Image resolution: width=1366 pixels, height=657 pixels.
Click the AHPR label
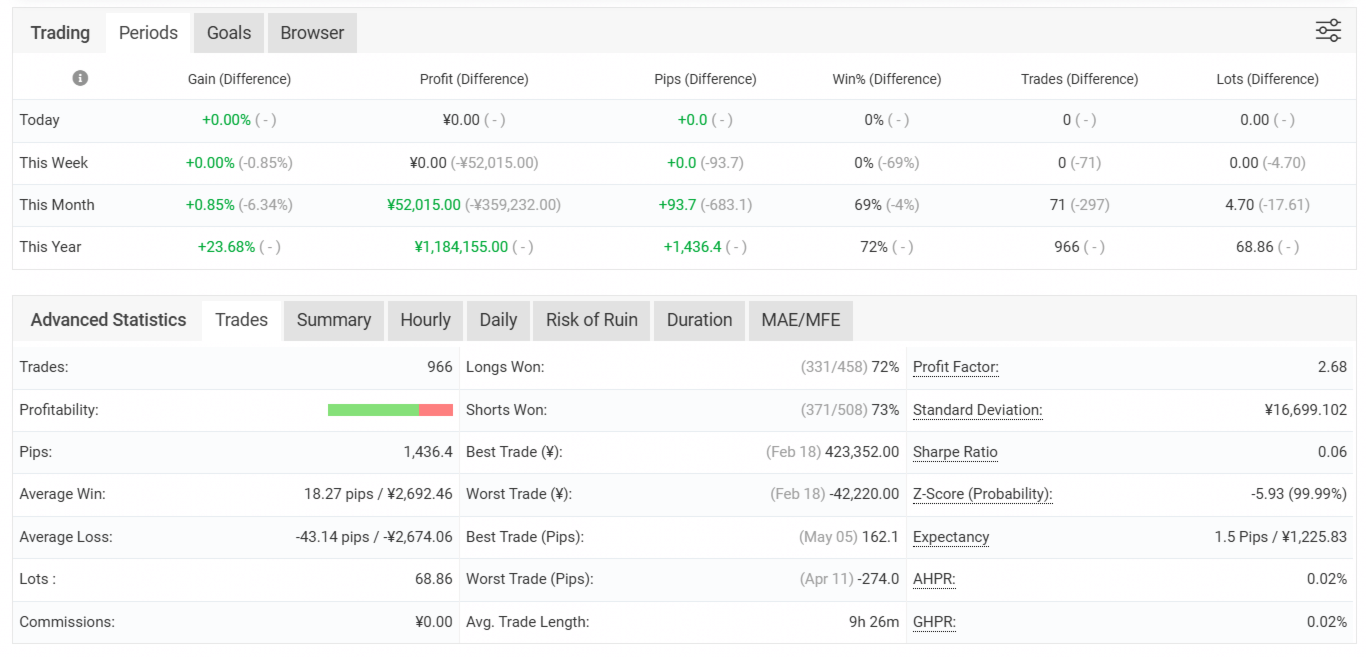click(934, 579)
